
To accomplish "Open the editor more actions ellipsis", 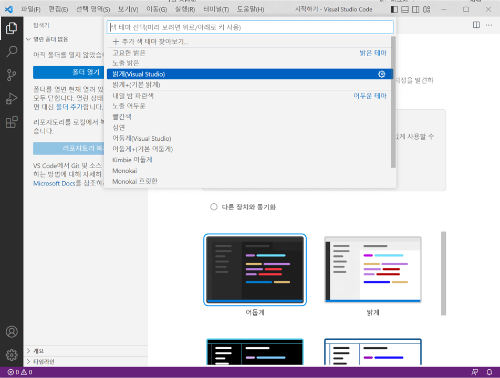I will [x=489, y=25].
